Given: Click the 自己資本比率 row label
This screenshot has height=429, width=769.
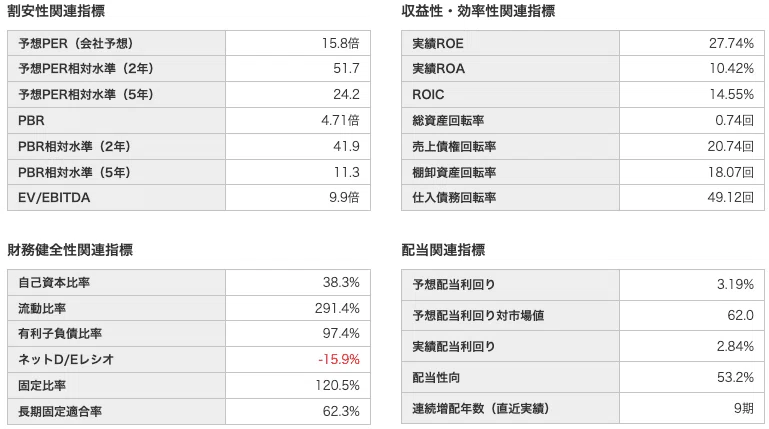Looking at the screenshot, I should [54, 282].
